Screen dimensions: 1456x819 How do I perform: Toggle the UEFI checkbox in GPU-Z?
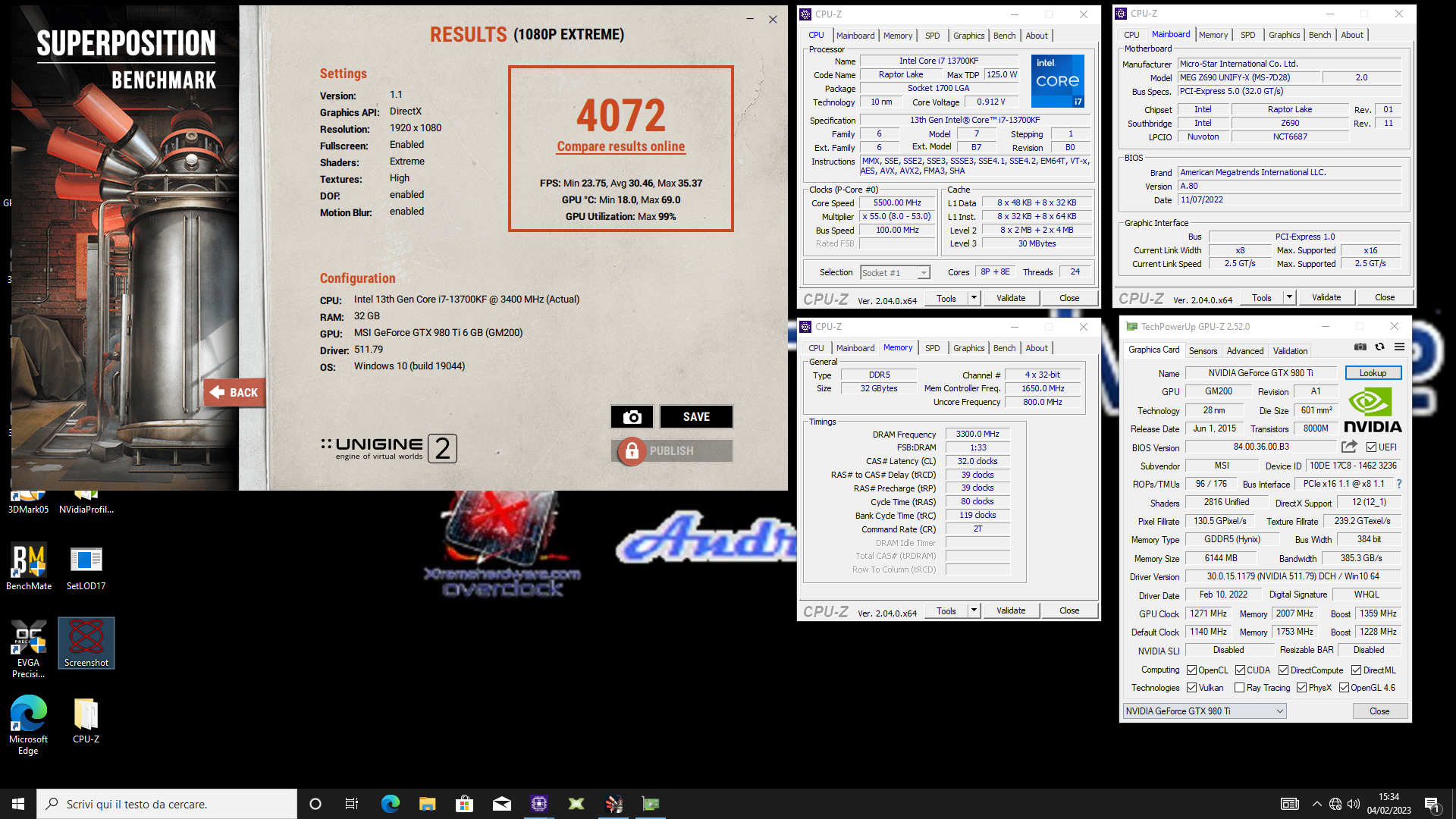(1371, 447)
